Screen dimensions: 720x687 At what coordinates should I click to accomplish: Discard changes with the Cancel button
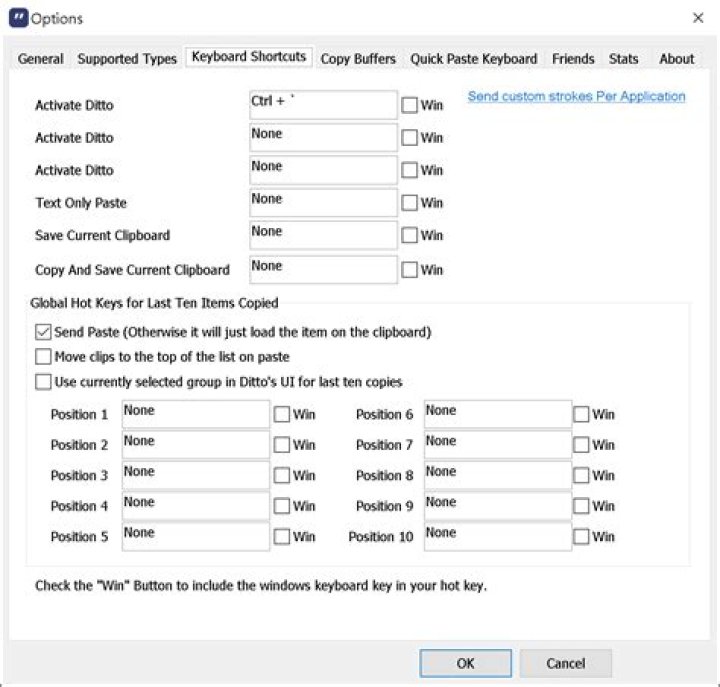pyautogui.click(x=566, y=663)
